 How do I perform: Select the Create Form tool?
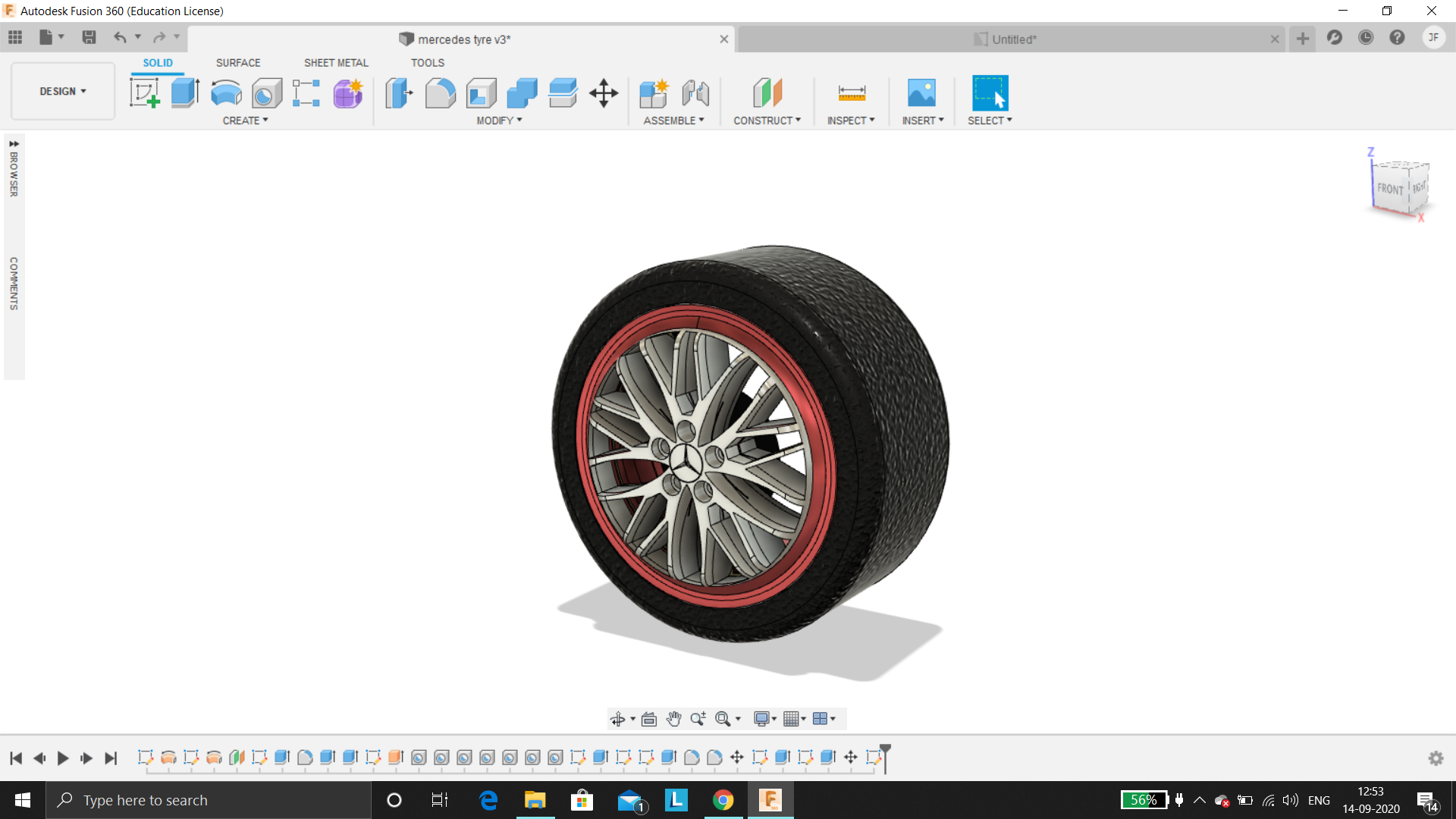pos(348,93)
